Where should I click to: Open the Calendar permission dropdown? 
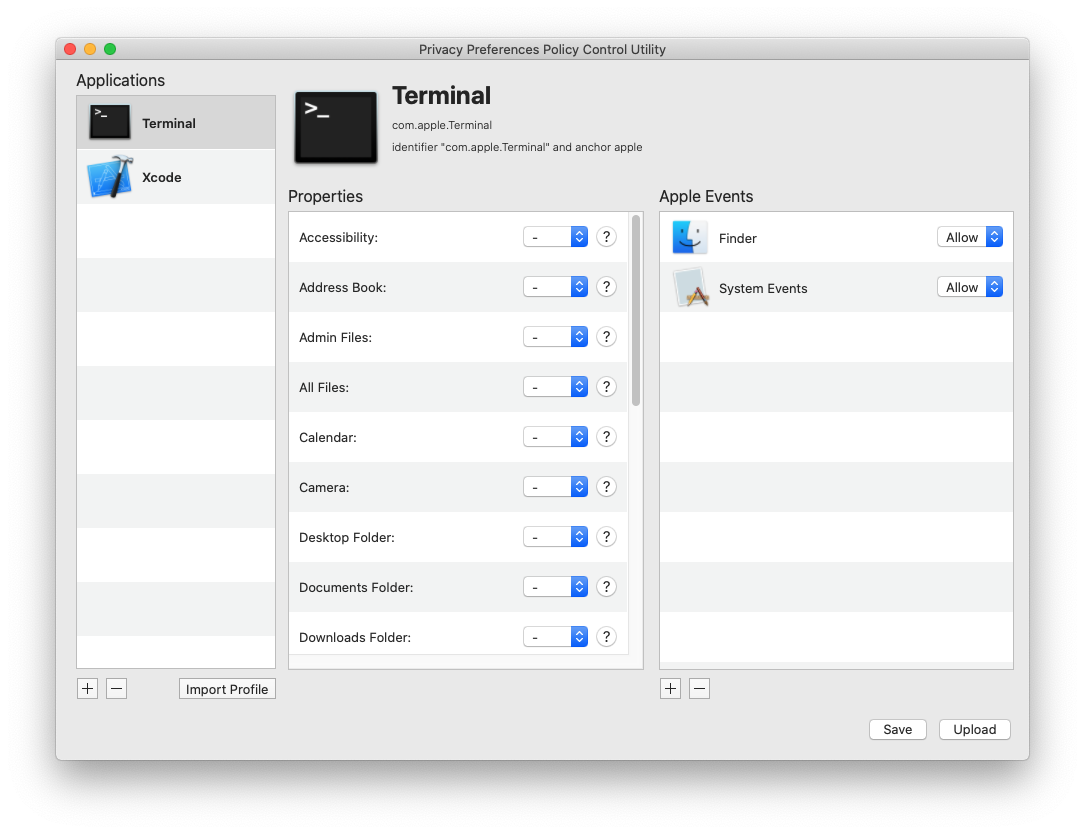click(555, 436)
